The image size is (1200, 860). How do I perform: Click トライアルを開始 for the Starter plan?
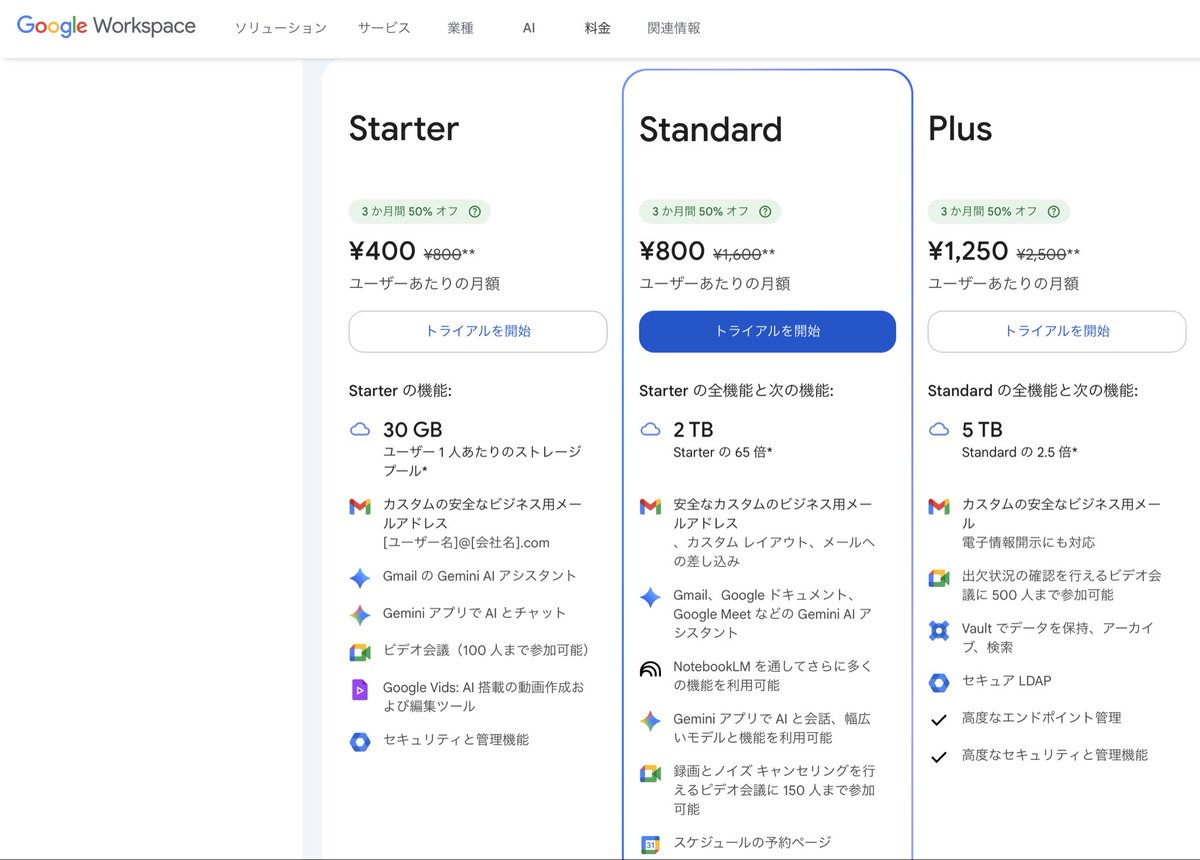click(477, 332)
